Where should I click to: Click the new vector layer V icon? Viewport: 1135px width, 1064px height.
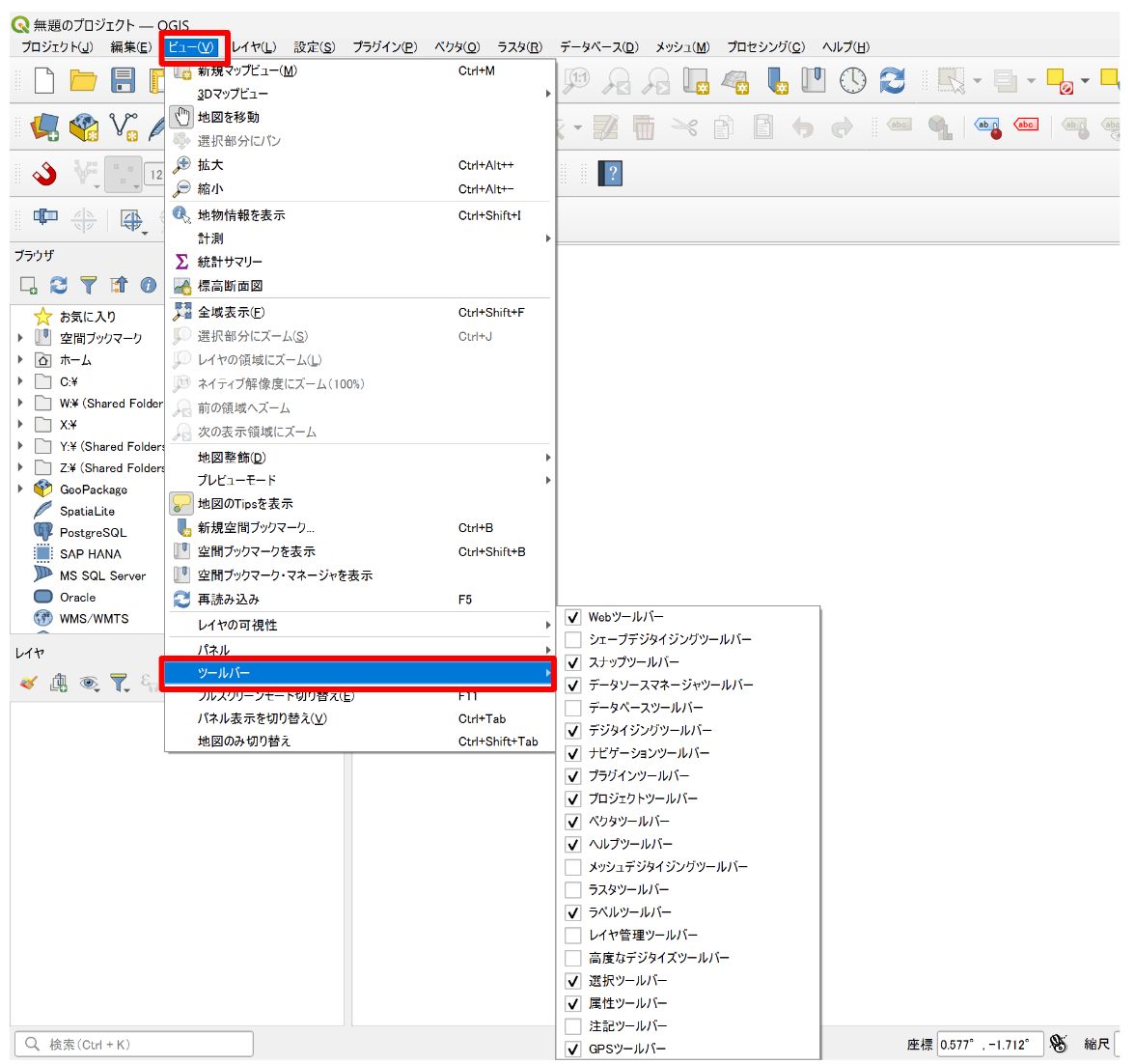(124, 126)
